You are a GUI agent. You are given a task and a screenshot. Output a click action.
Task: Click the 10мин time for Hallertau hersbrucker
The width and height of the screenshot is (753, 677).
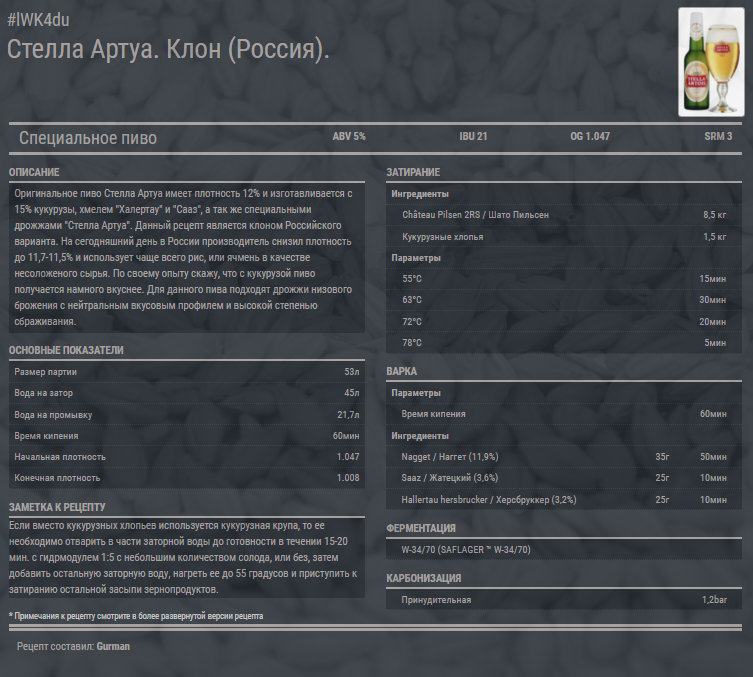(x=713, y=500)
